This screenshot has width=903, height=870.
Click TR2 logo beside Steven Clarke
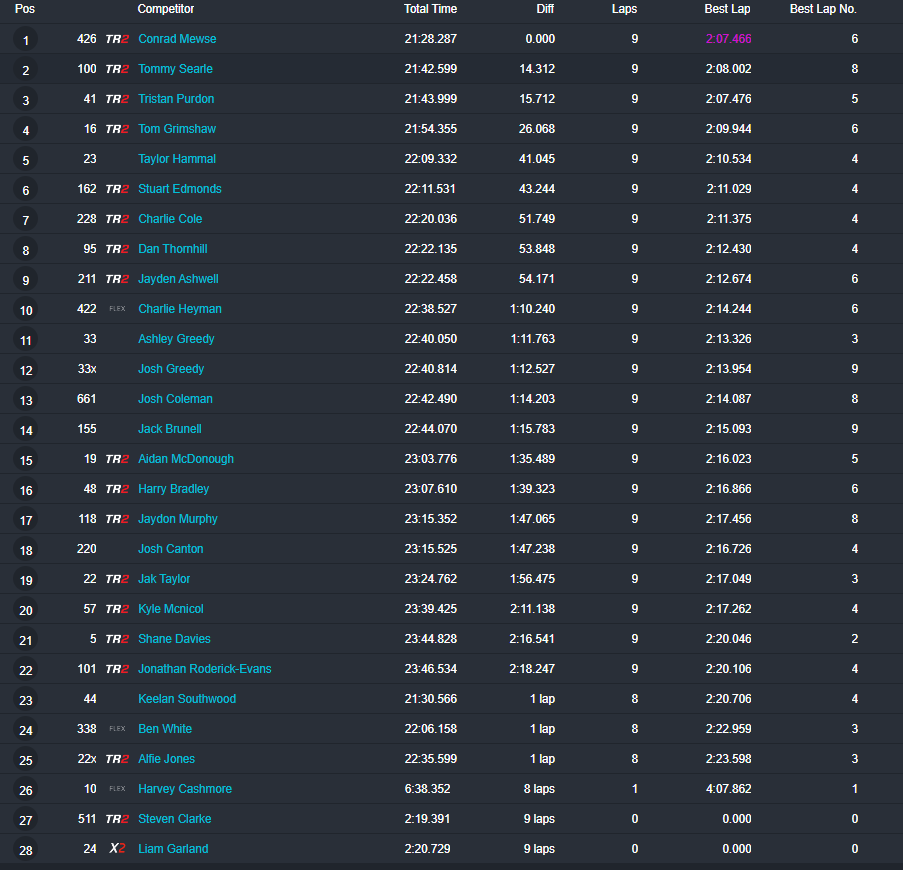[x=117, y=819]
